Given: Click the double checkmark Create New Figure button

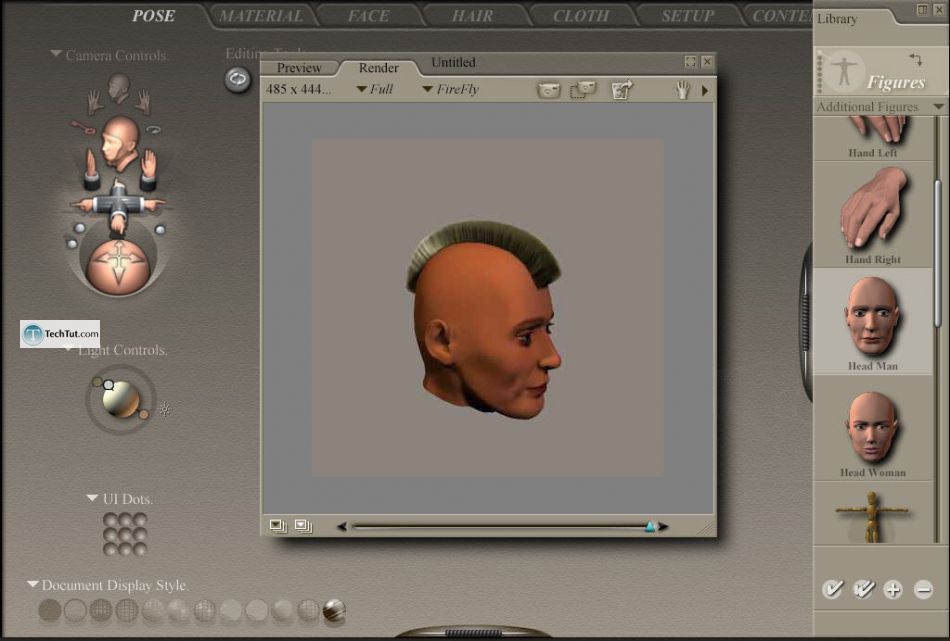Looking at the screenshot, I should [863, 589].
